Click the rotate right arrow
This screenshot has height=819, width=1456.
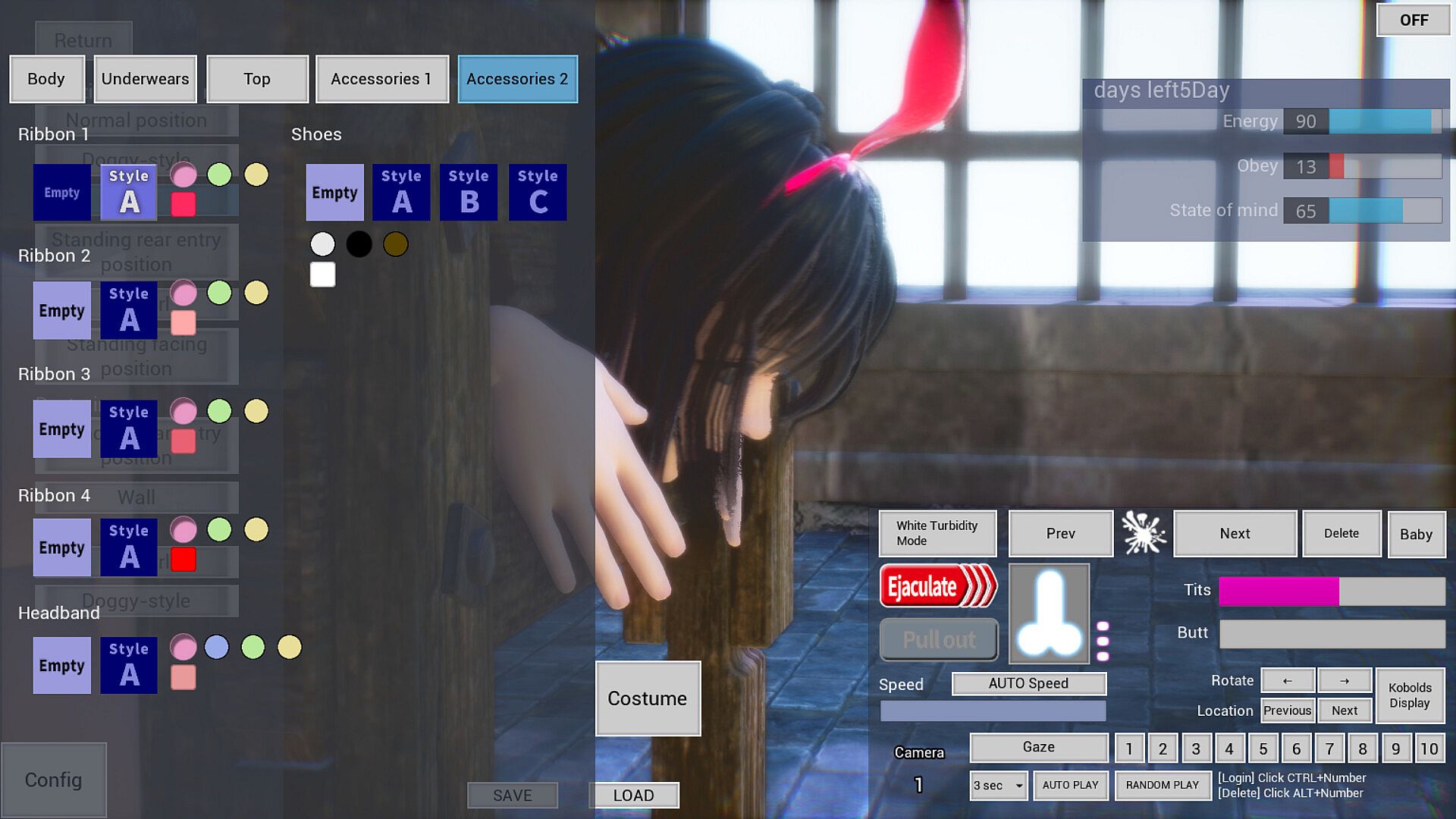(1344, 680)
